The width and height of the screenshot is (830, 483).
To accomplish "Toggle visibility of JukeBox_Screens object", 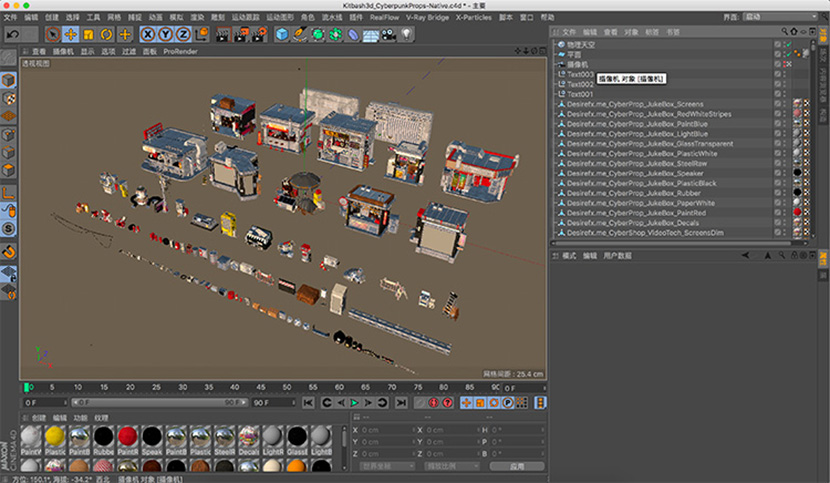I will 784,104.
